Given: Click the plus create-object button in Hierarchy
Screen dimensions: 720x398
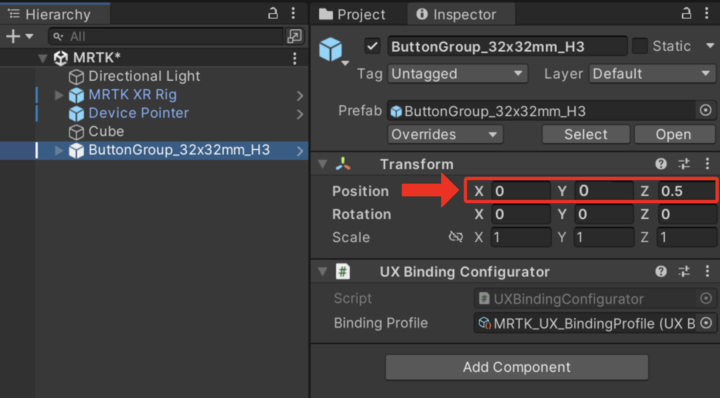Looking at the screenshot, I should 13,36.
